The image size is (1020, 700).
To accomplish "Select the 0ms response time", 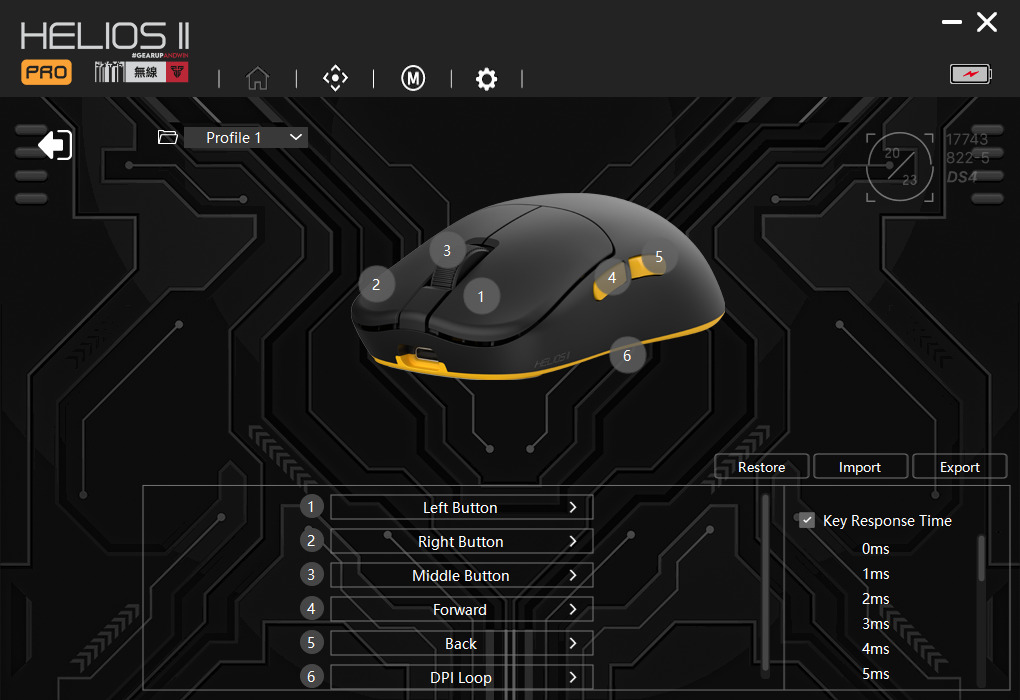I will coord(876,549).
